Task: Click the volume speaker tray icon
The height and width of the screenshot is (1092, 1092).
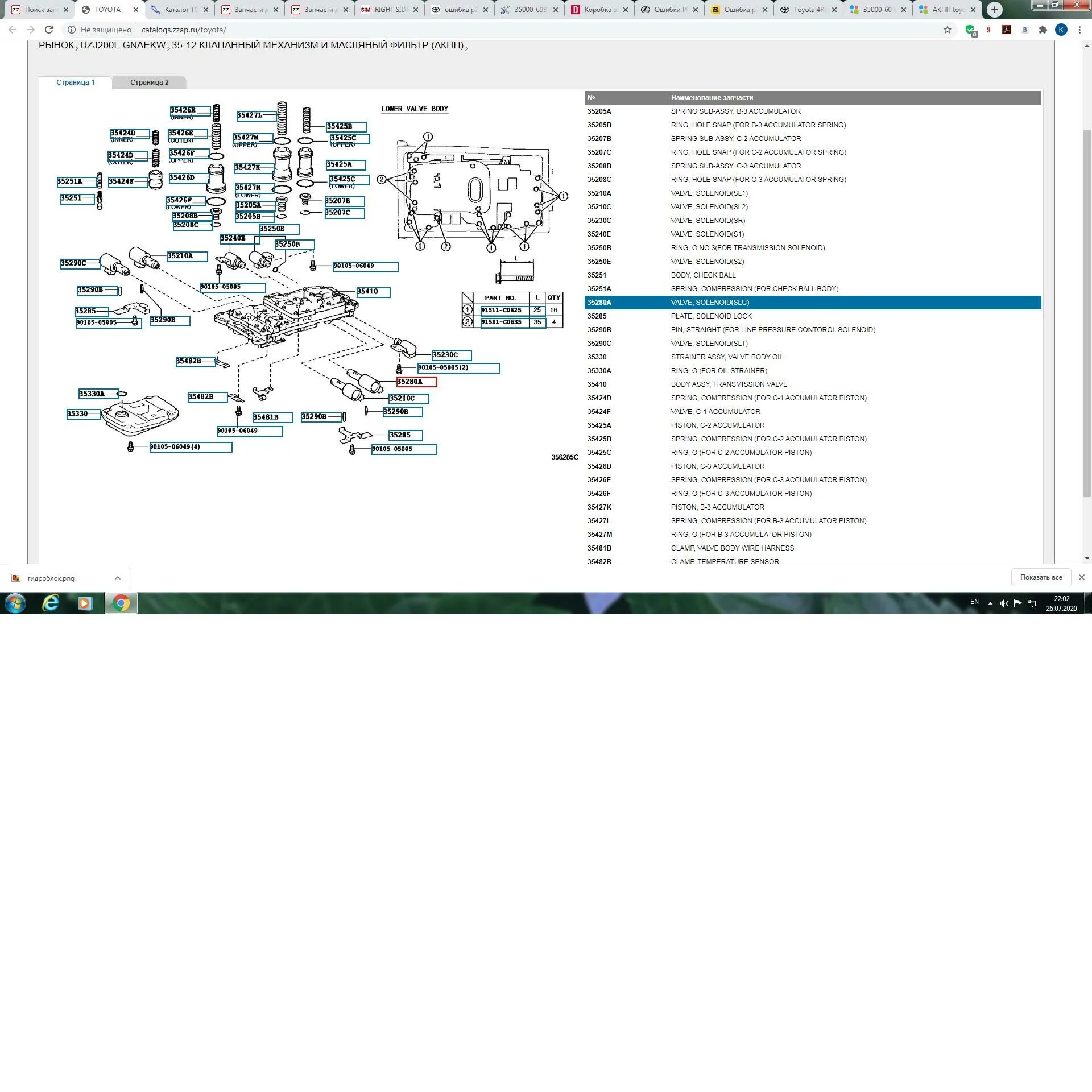Action: [1004, 603]
